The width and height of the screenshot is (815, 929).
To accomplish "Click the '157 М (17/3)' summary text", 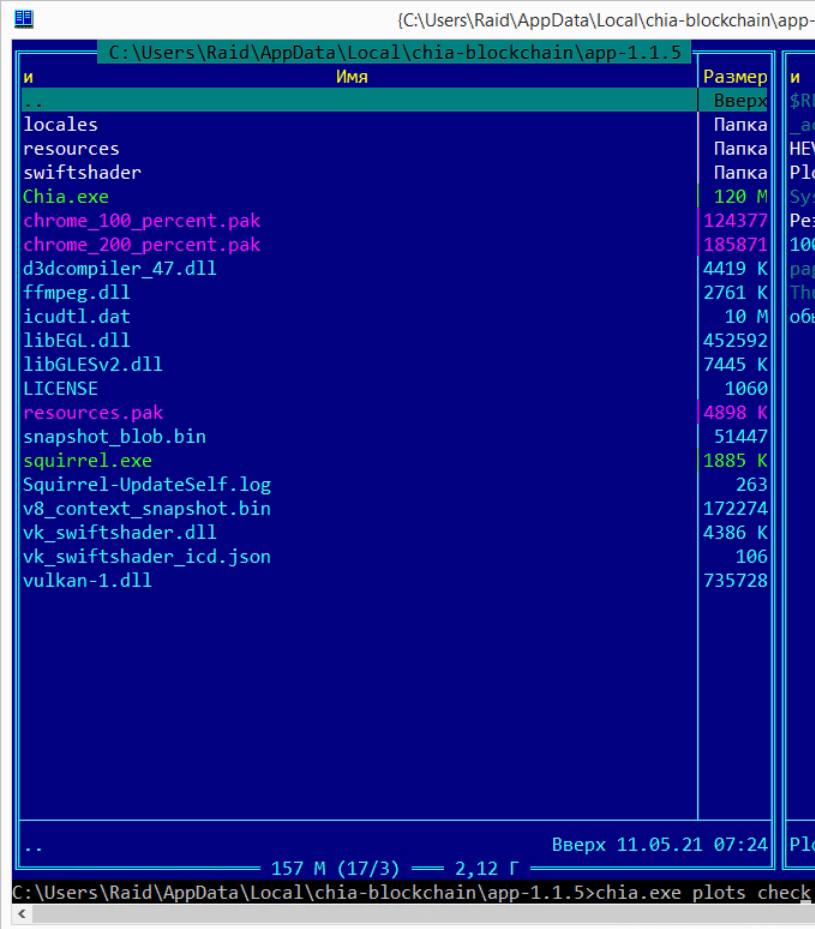I will (335, 869).
